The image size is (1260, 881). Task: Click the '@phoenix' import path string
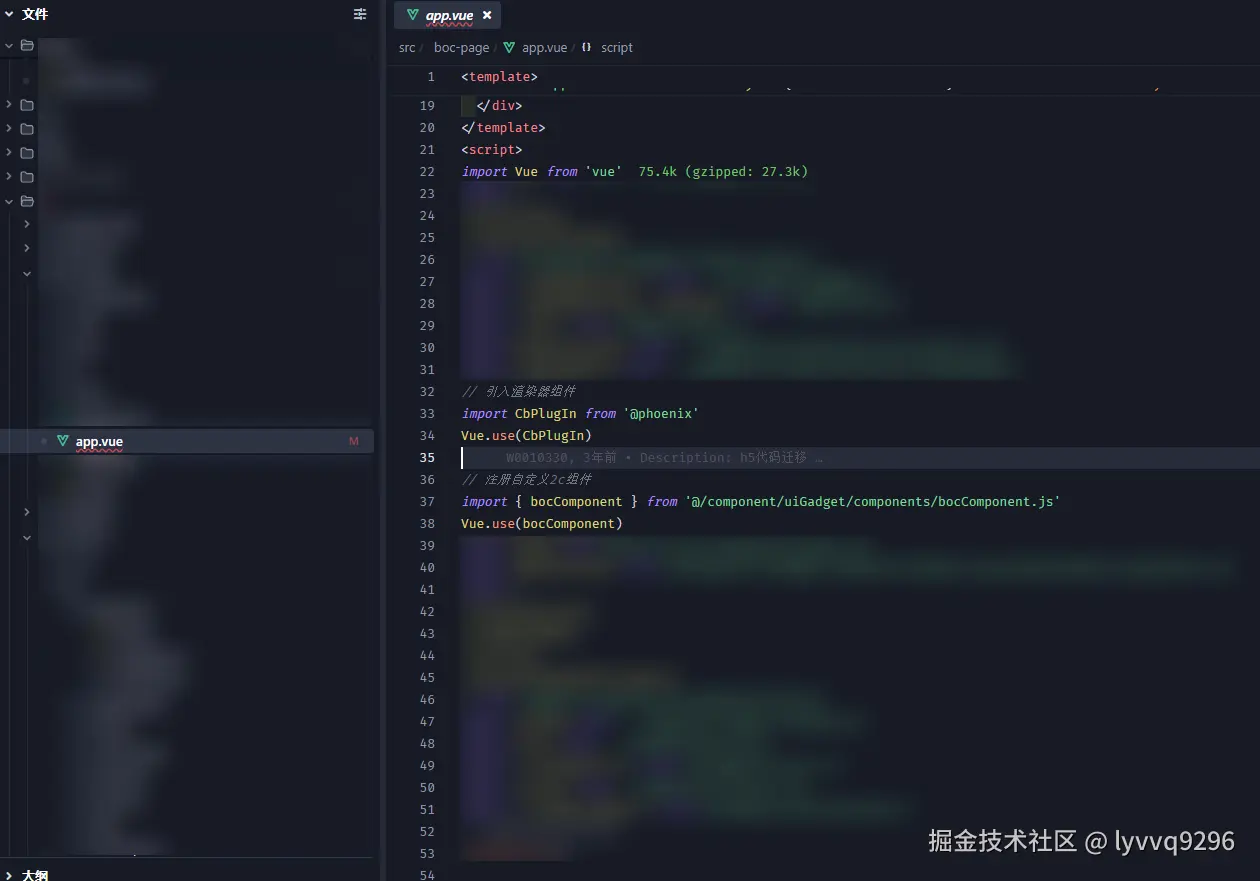(660, 413)
